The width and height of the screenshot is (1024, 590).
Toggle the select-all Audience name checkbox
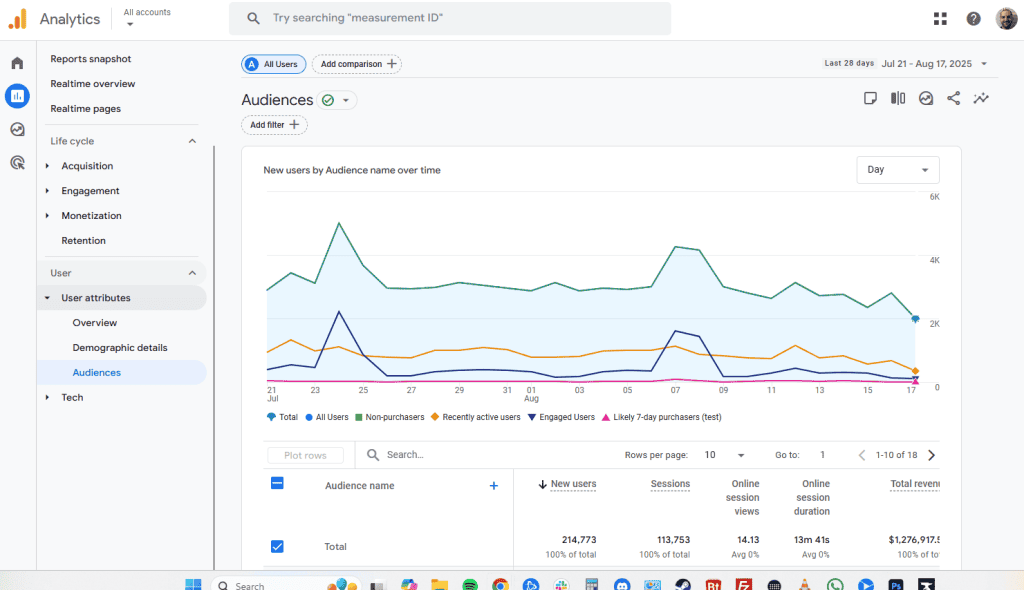point(278,483)
